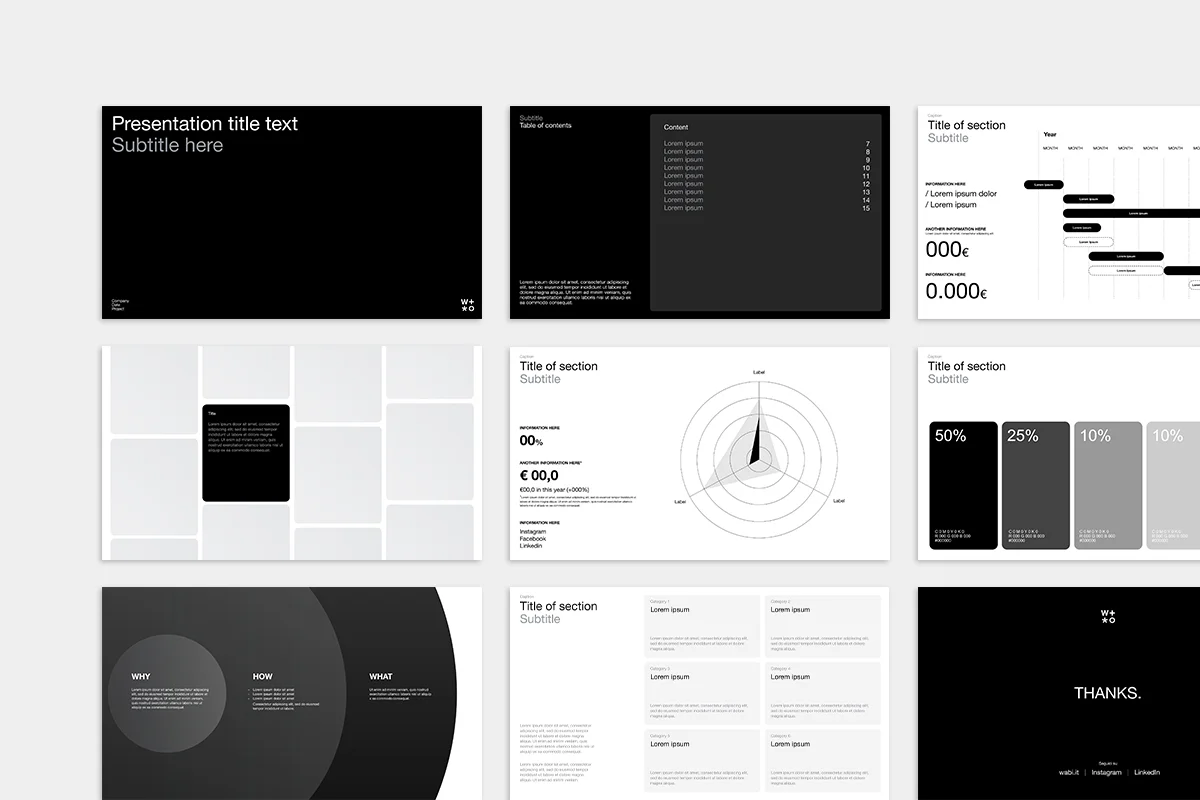Click the logo above THANKS text
Viewport: 1200px width, 800px height.
click(x=1108, y=616)
